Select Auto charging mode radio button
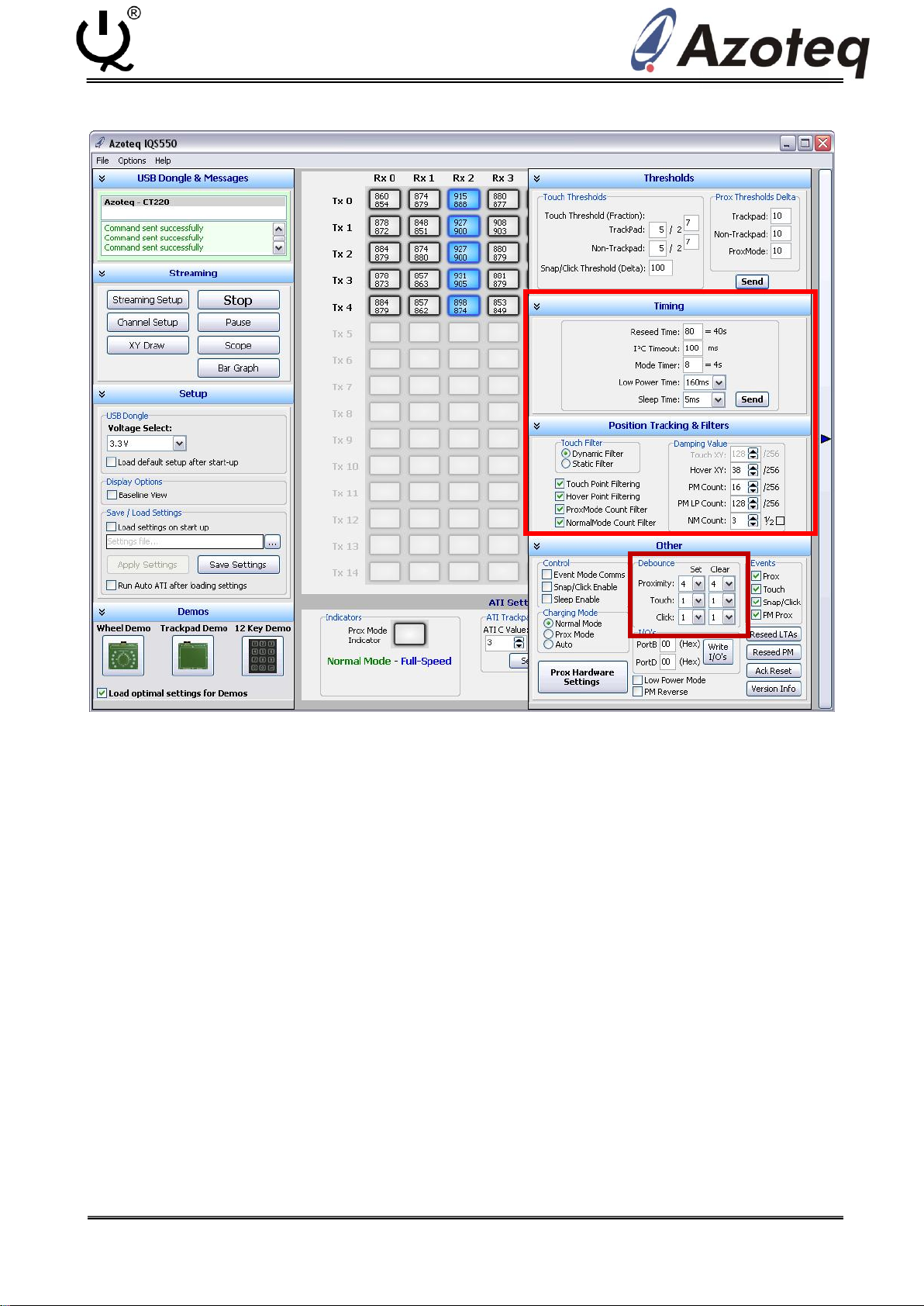The width and height of the screenshot is (924, 1306). click(x=548, y=644)
